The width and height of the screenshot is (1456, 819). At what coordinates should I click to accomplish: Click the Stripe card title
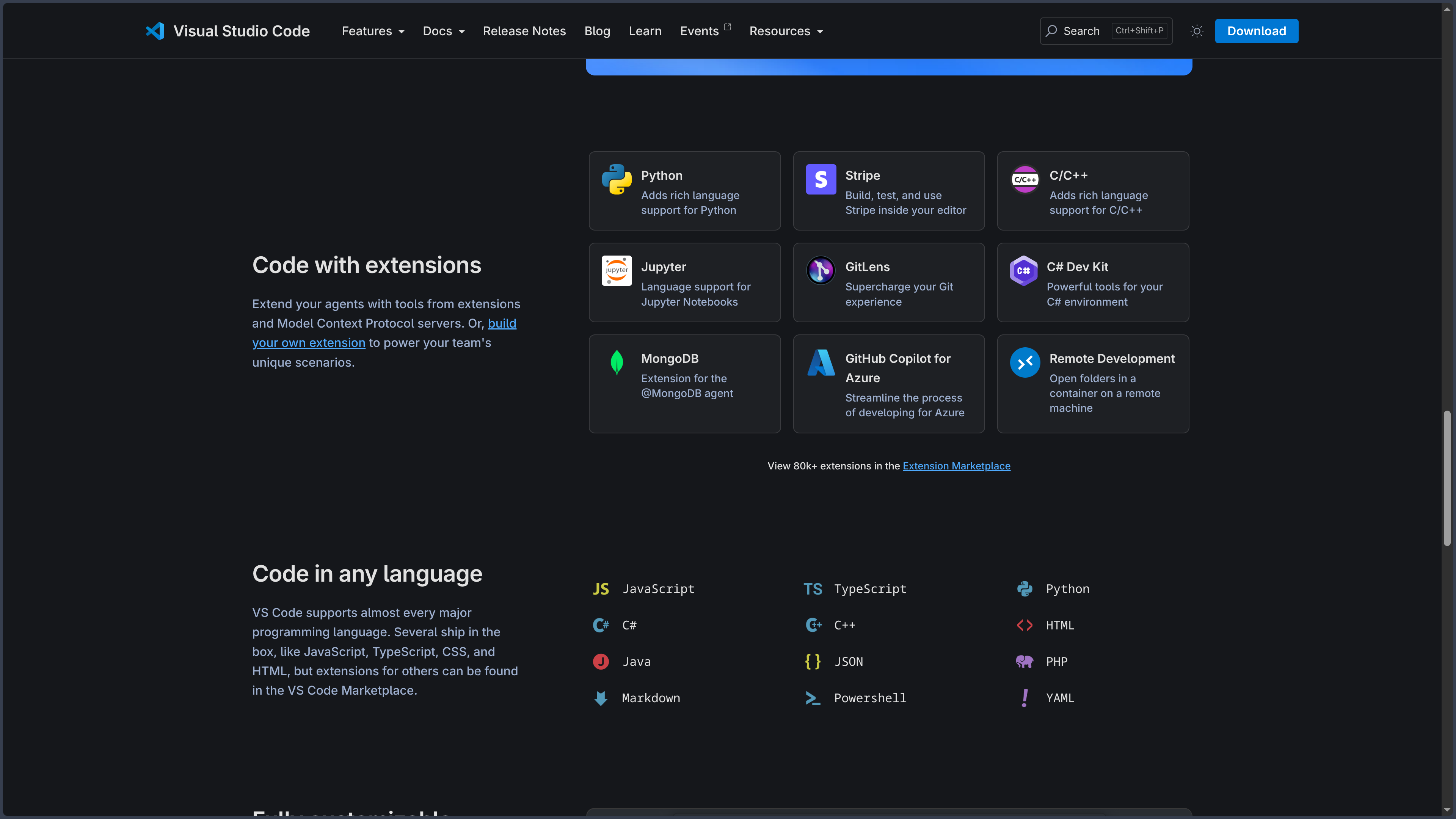point(863,175)
